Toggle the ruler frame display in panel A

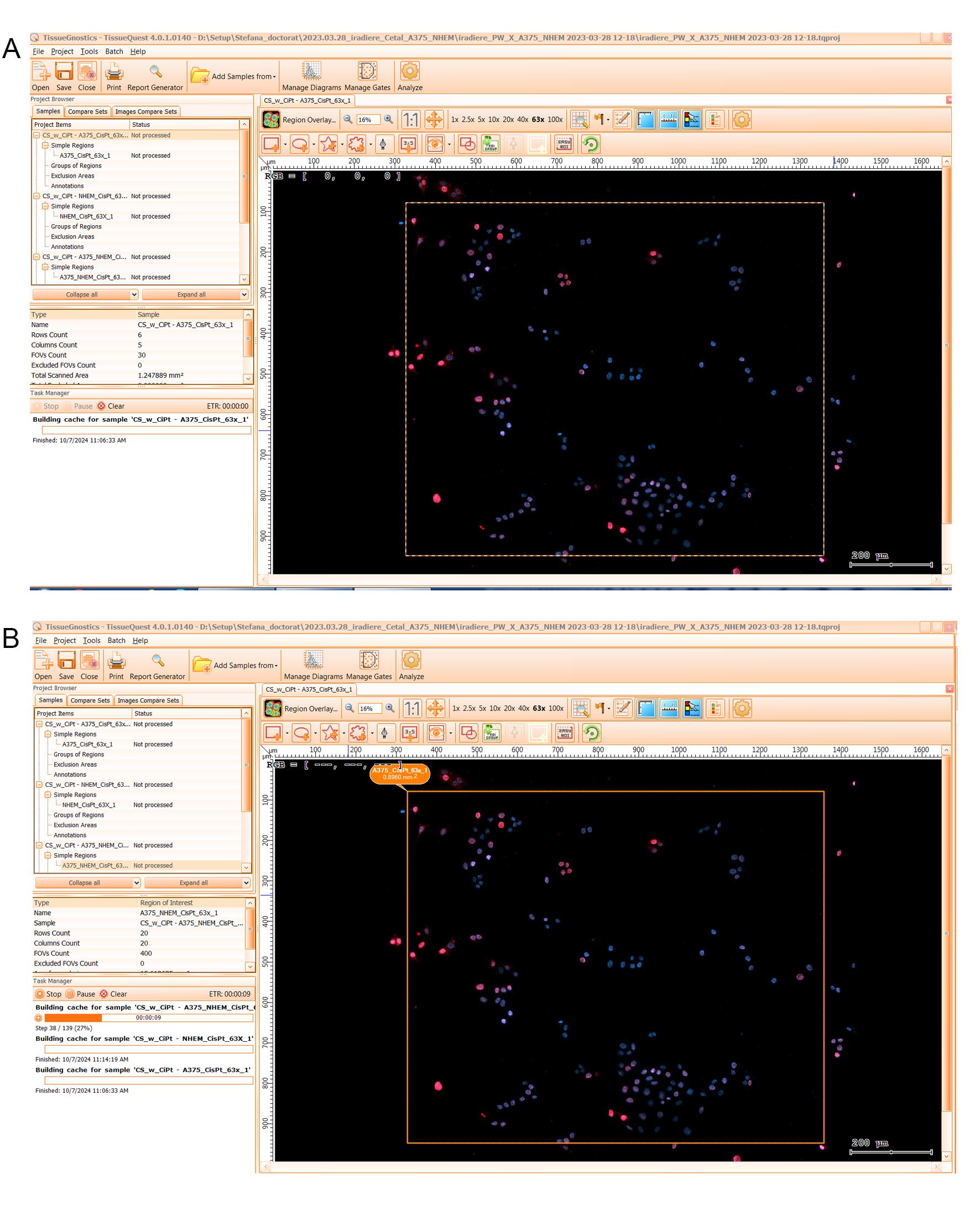click(x=645, y=120)
